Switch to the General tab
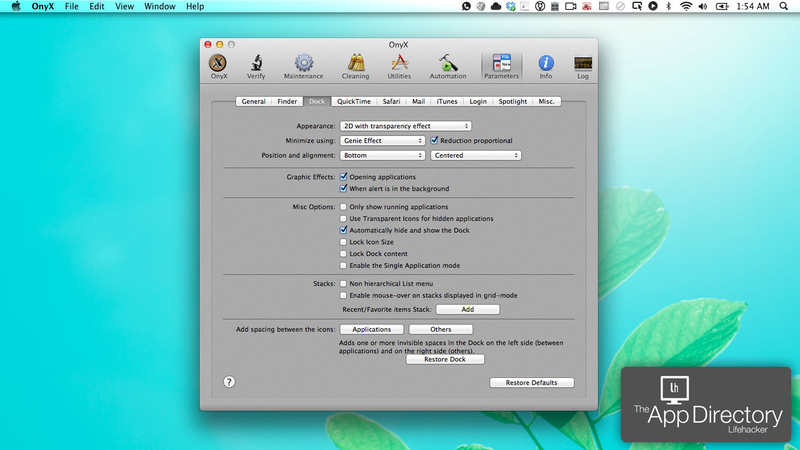 click(x=254, y=101)
